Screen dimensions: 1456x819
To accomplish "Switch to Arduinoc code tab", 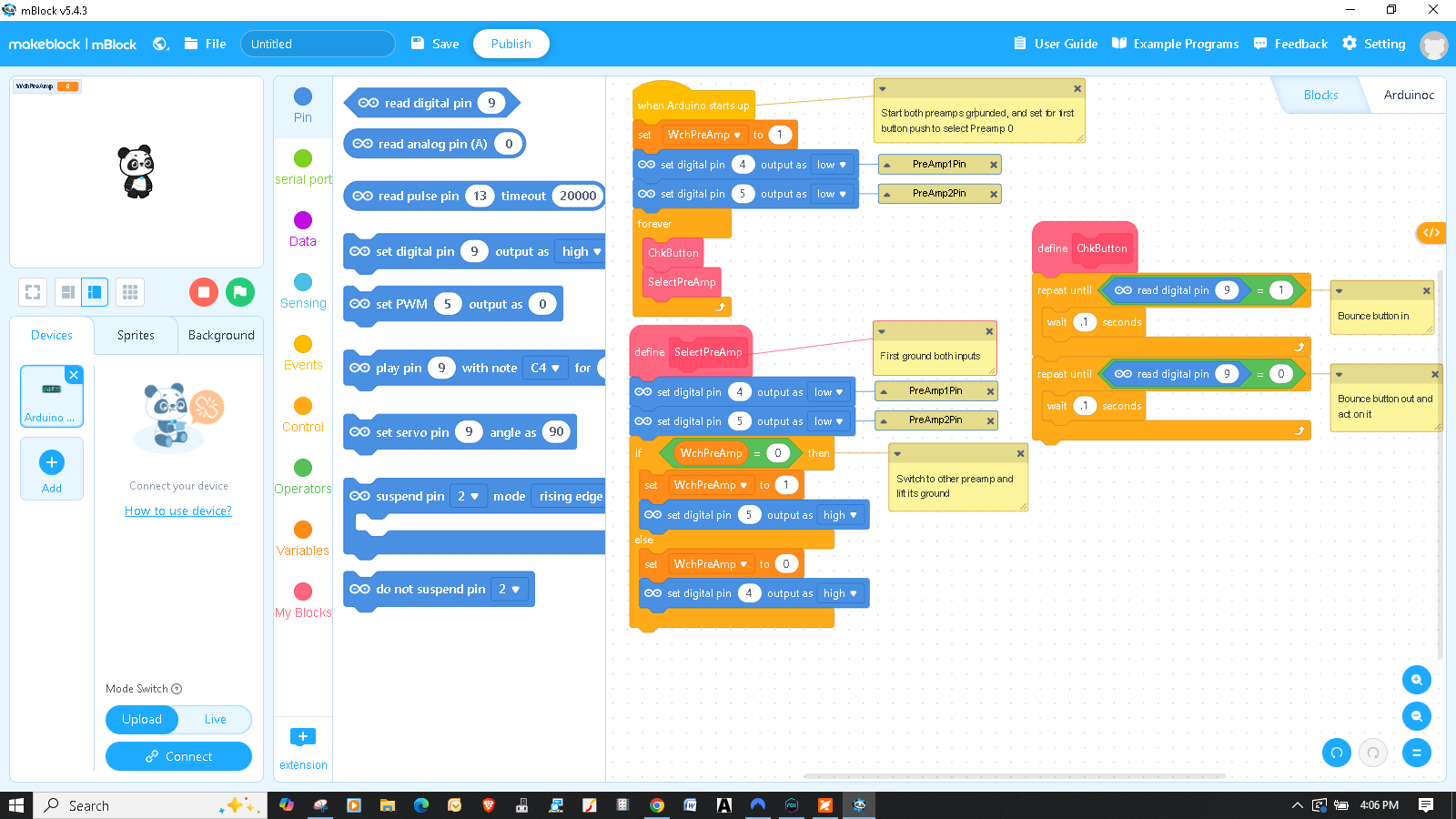I will click(x=1409, y=95).
